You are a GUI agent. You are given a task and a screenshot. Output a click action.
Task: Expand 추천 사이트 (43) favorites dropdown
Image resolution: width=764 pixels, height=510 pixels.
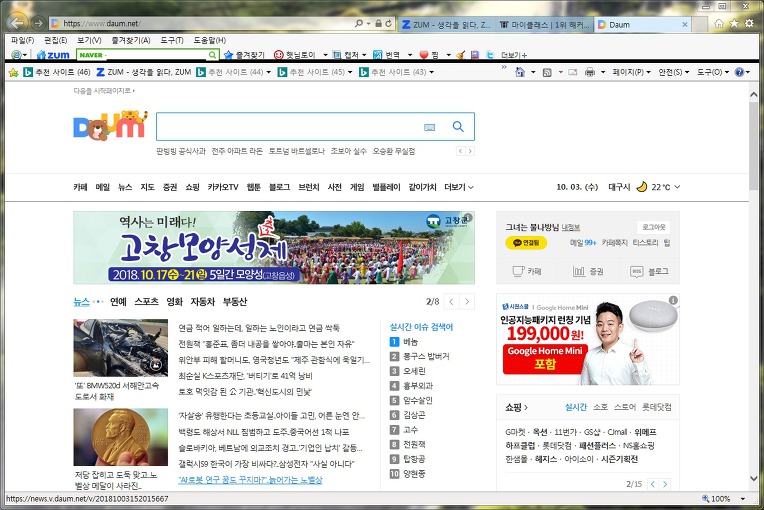(x=431, y=72)
